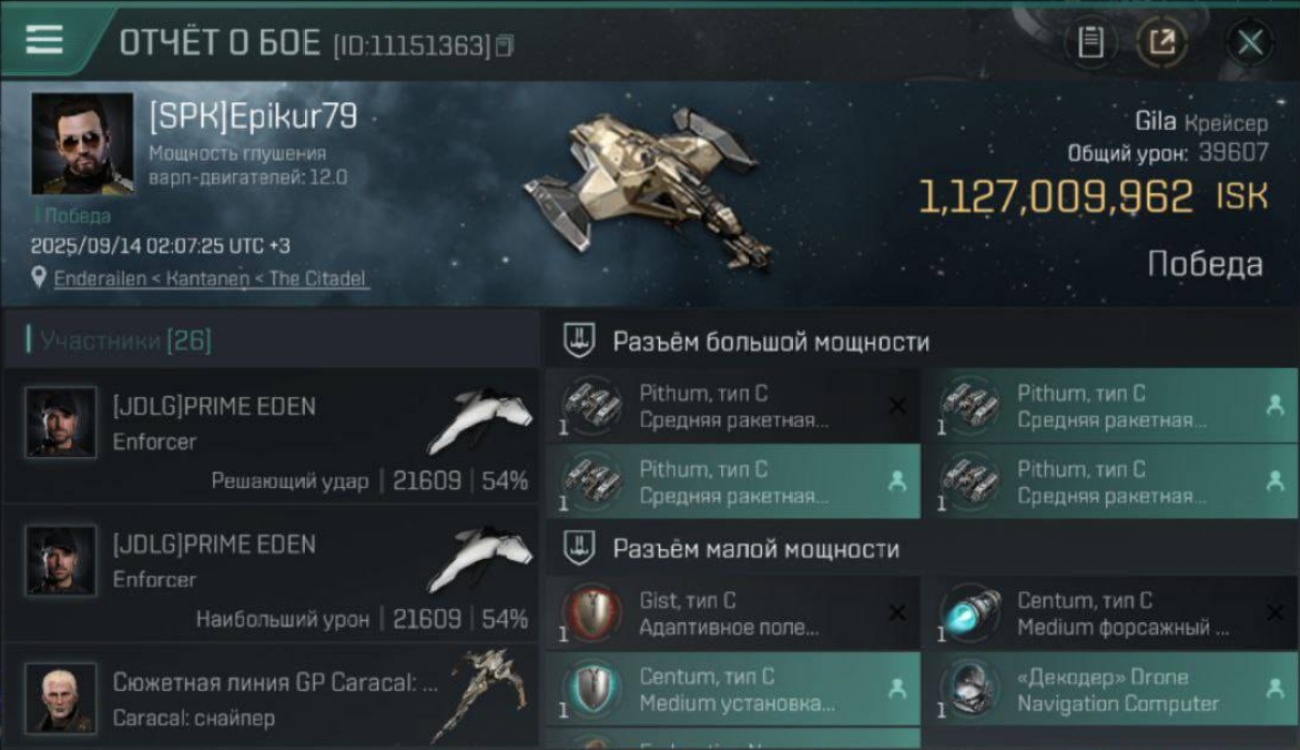
Task: Click the low power slot section icon
Action: (580, 548)
